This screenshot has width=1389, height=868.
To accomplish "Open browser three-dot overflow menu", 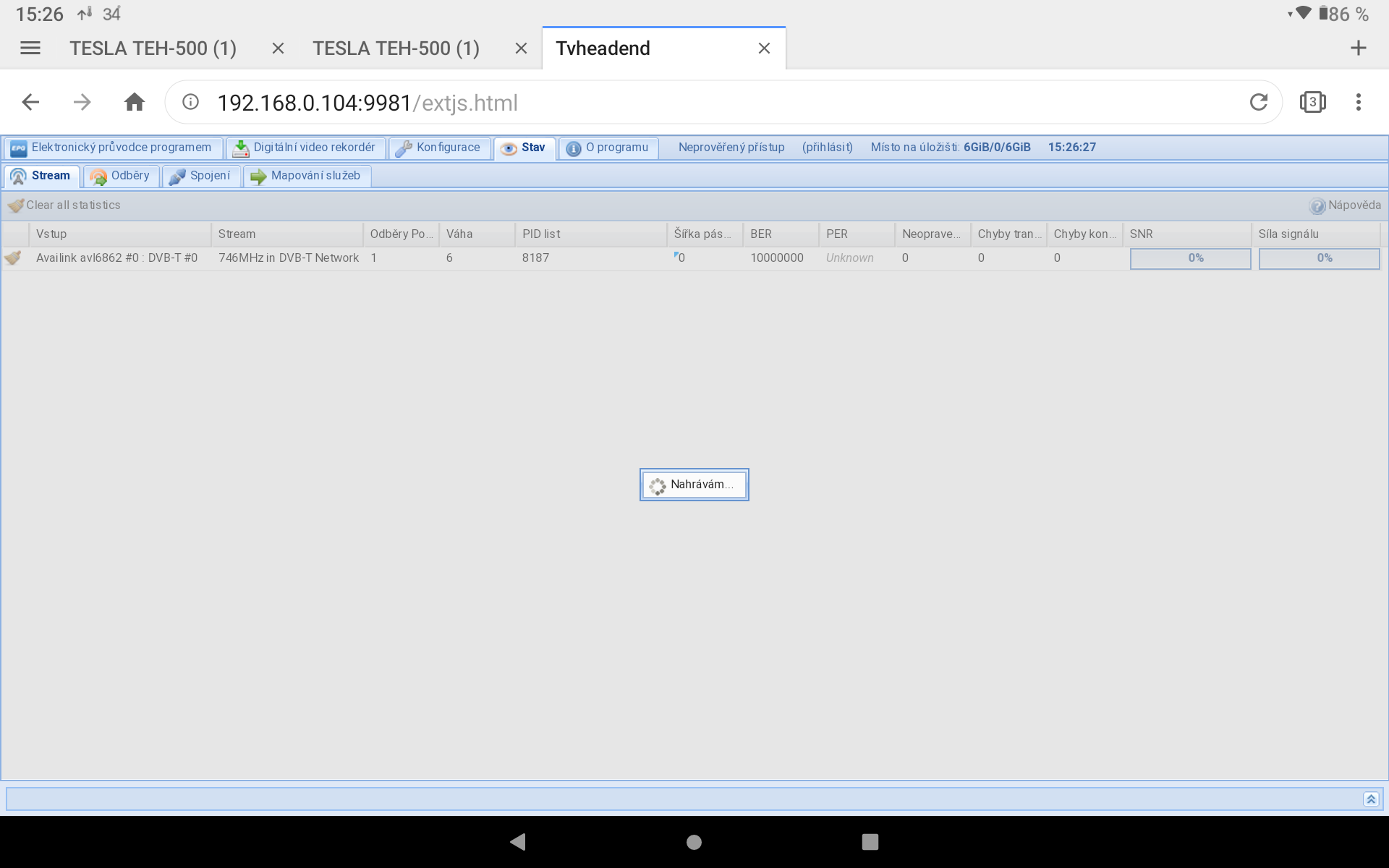I will click(x=1358, y=103).
